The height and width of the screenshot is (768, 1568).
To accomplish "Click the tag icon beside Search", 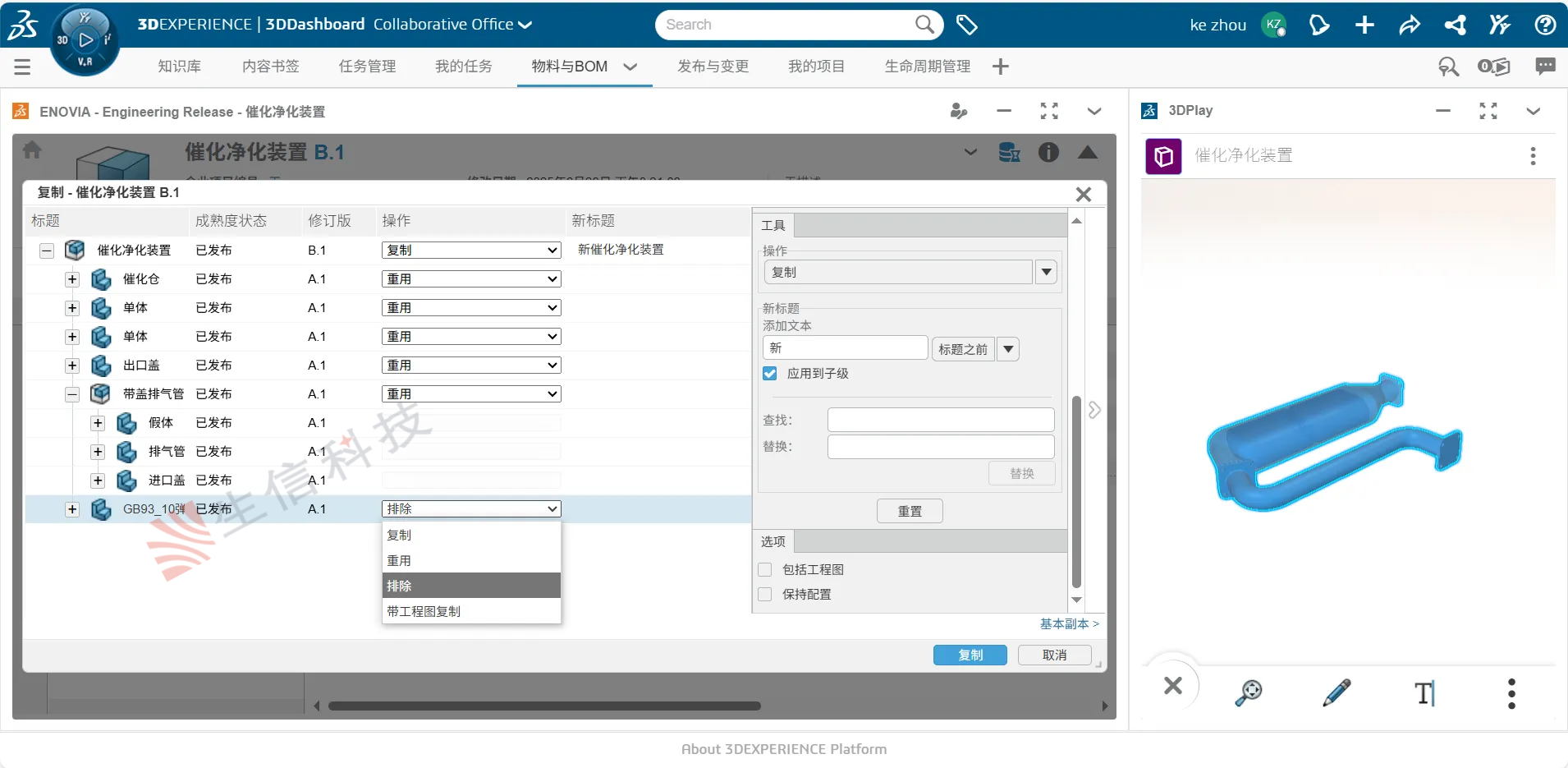I will click(967, 25).
